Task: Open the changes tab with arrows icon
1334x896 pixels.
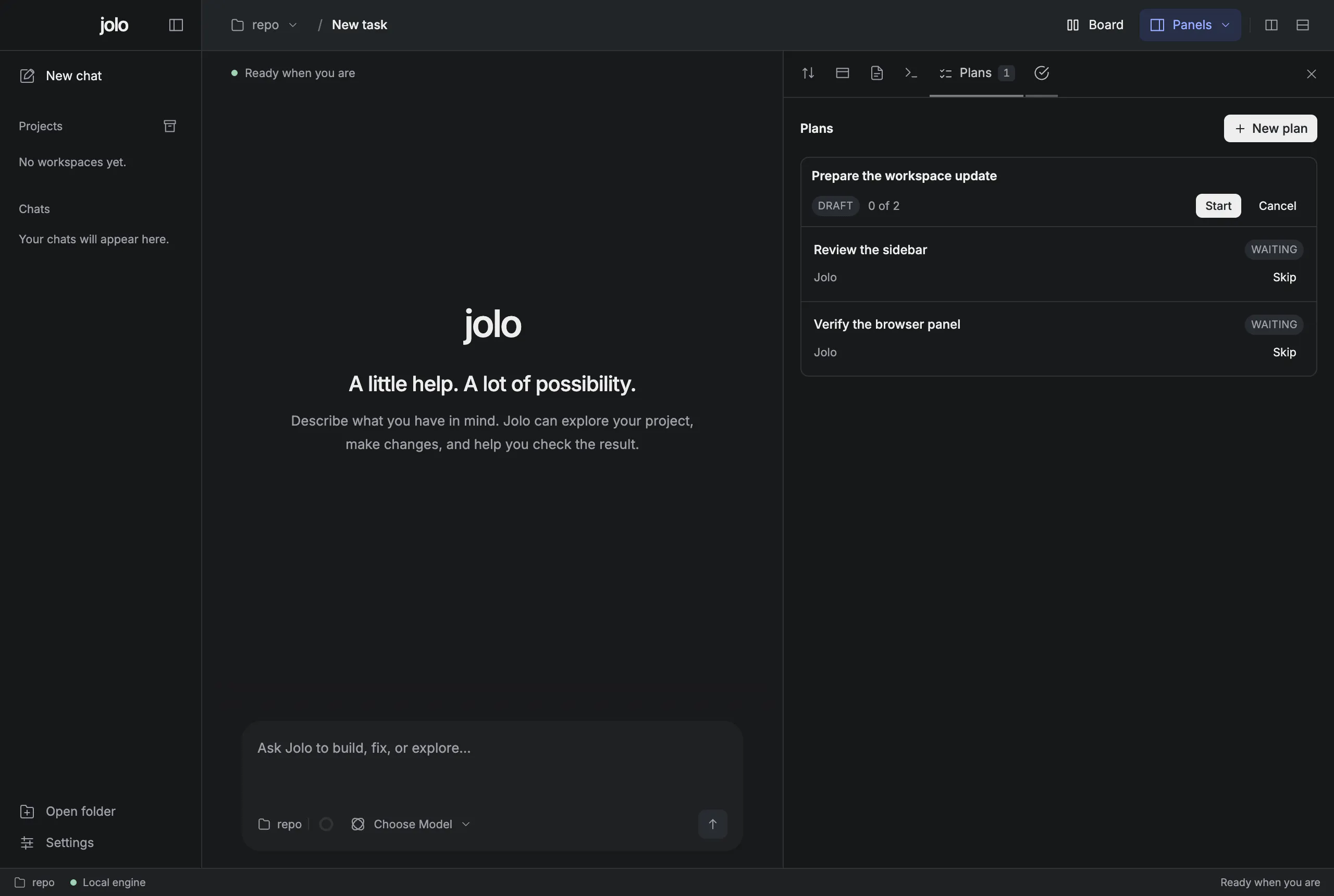Action: pos(808,73)
